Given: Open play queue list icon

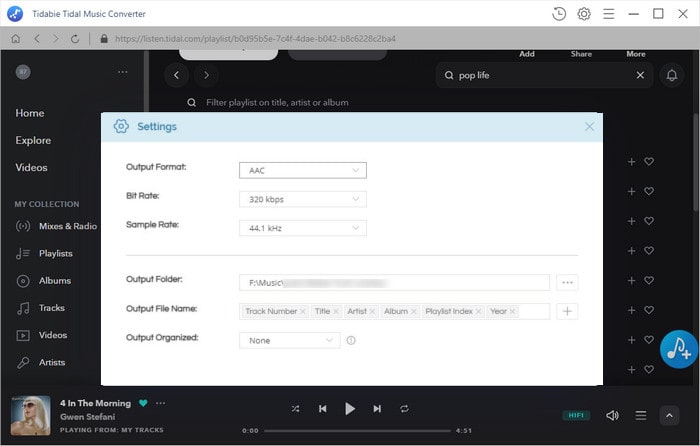Looking at the screenshot, I should point(641,416).
